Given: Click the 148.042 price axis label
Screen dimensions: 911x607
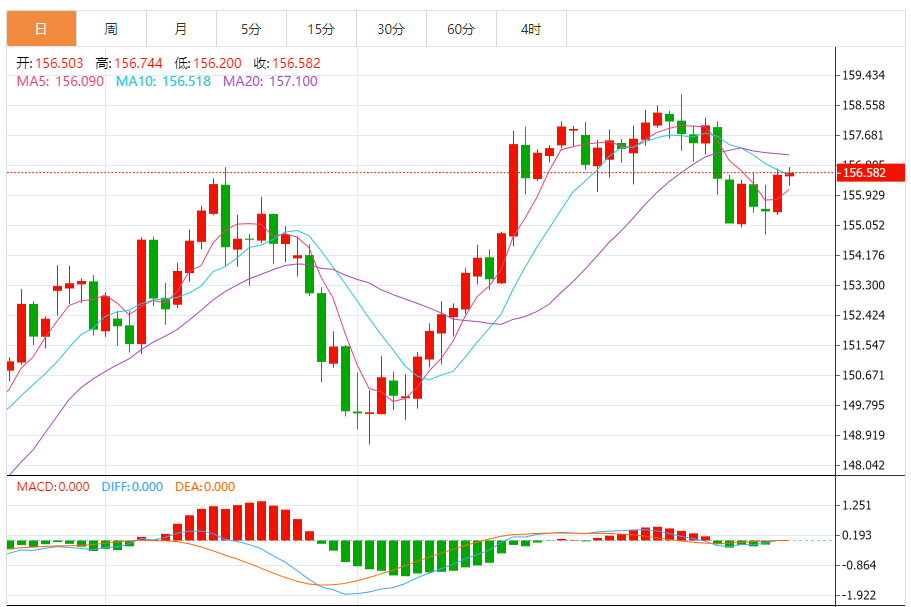Looking at the screenshot, I should click(x=863, y=465).
